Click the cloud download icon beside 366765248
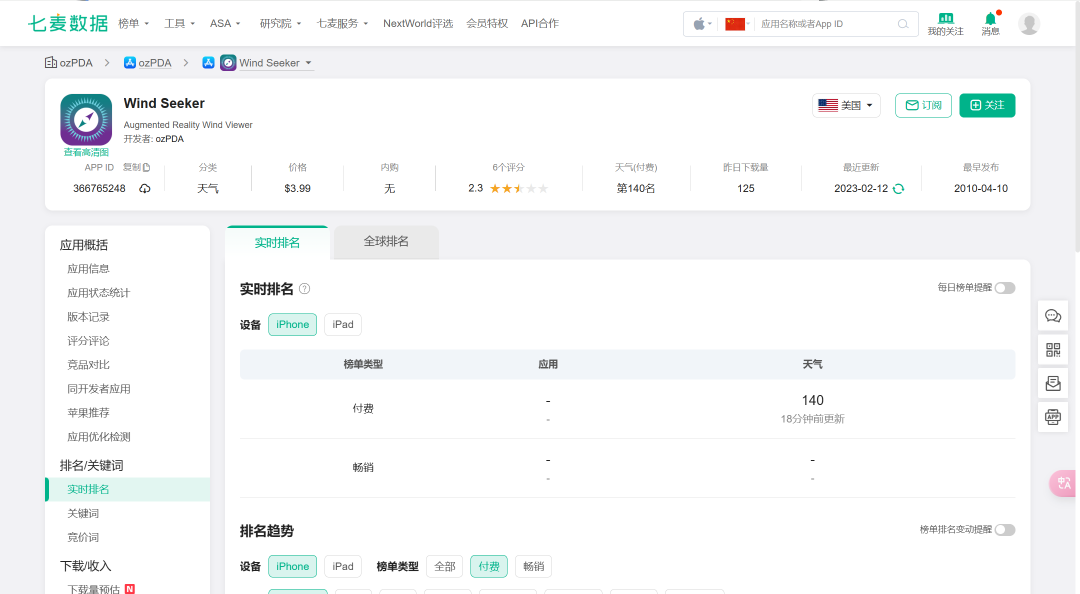This screenshot has width=1080, height=594. tap(145, 189)
